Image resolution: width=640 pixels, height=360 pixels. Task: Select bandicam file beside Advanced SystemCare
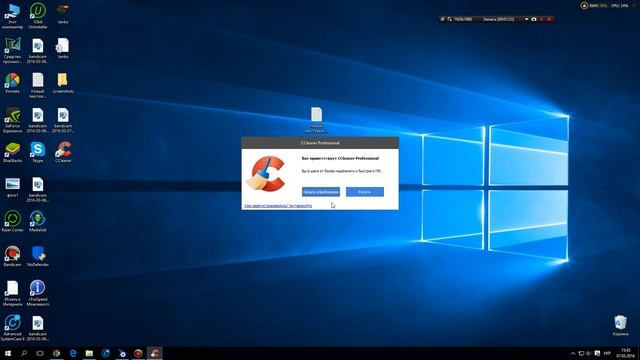[x=38, y=328]
